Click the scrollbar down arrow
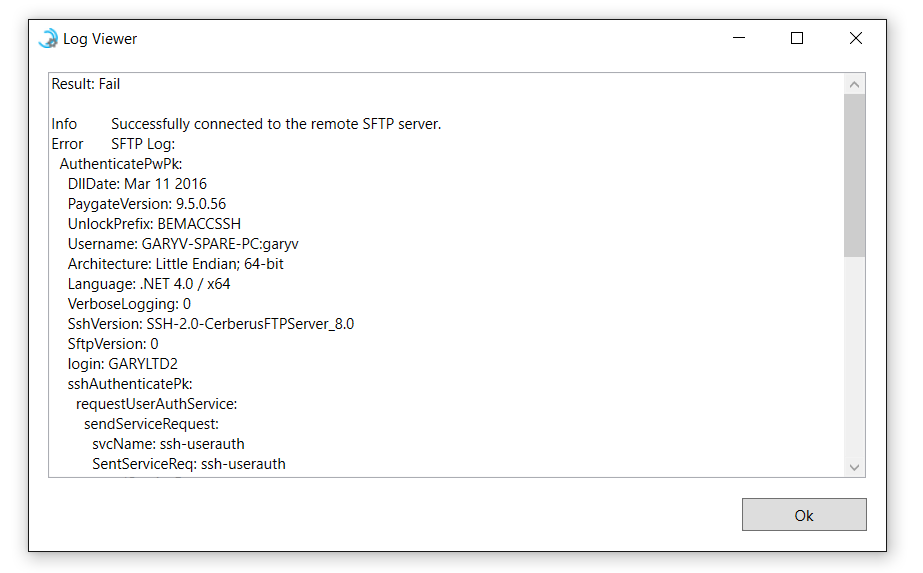 (x=854, y=467)
